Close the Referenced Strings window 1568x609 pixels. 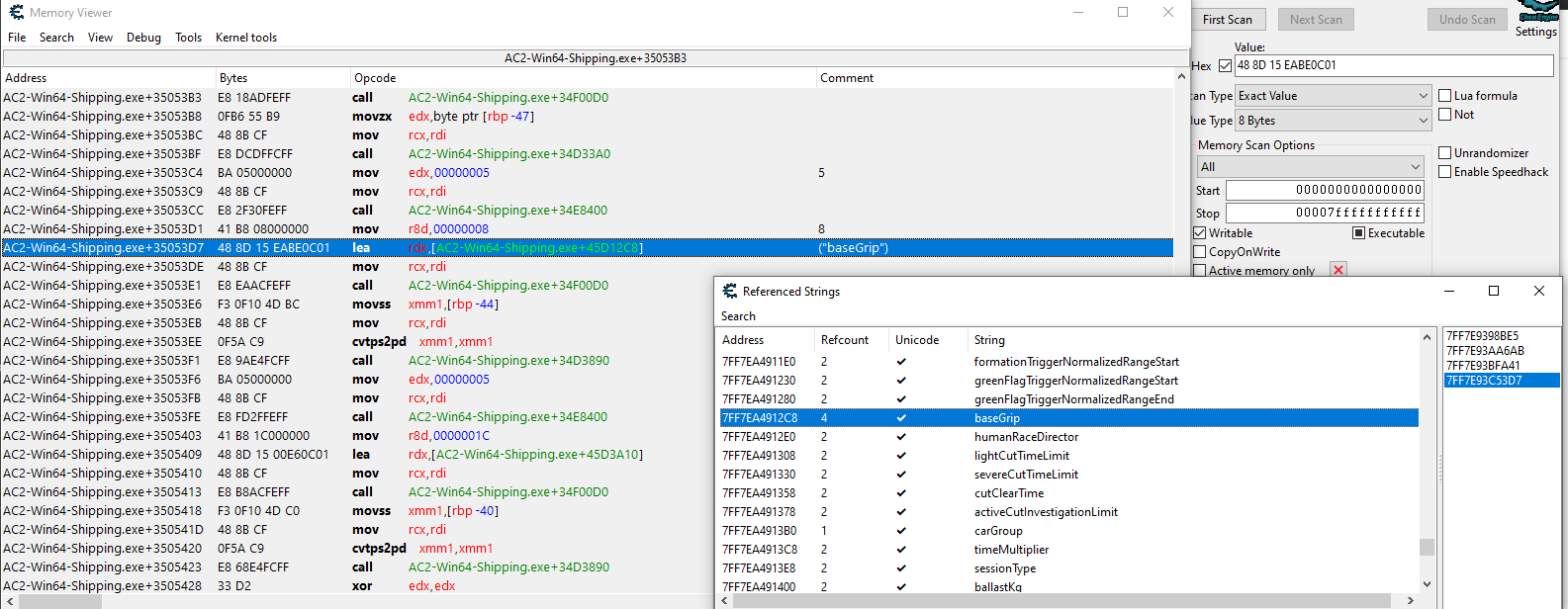click(x=1538, y=291)
